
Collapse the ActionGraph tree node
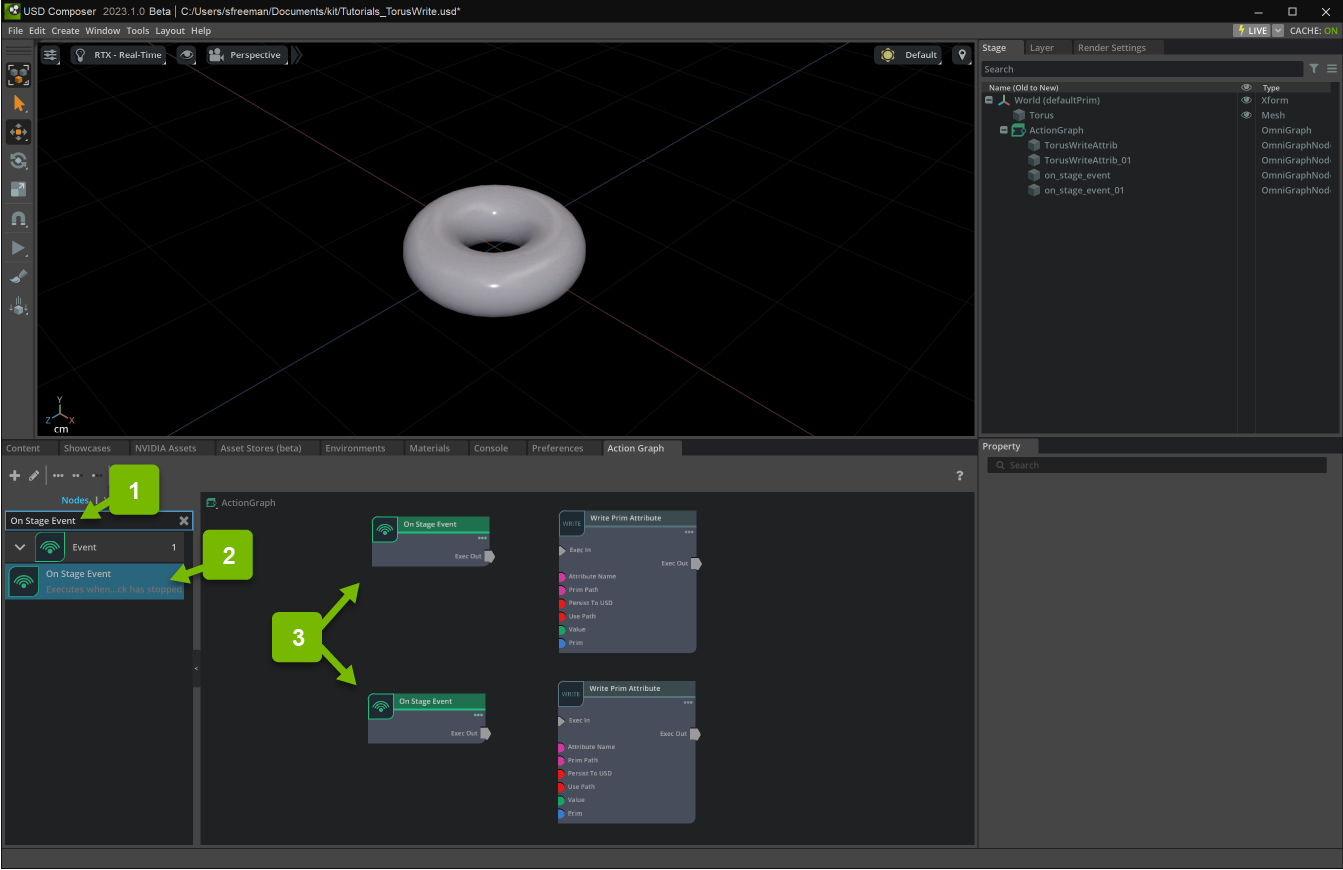click(x=1004, y=130)
